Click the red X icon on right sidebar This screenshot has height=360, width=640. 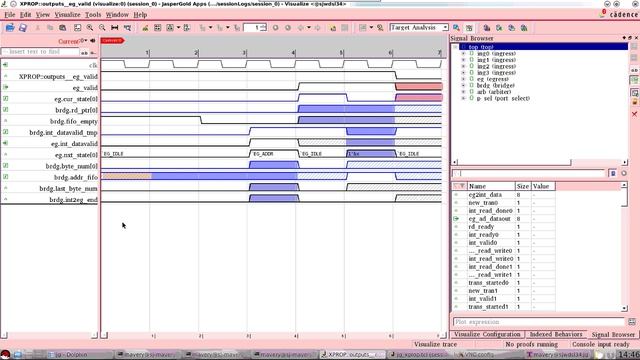634,114
